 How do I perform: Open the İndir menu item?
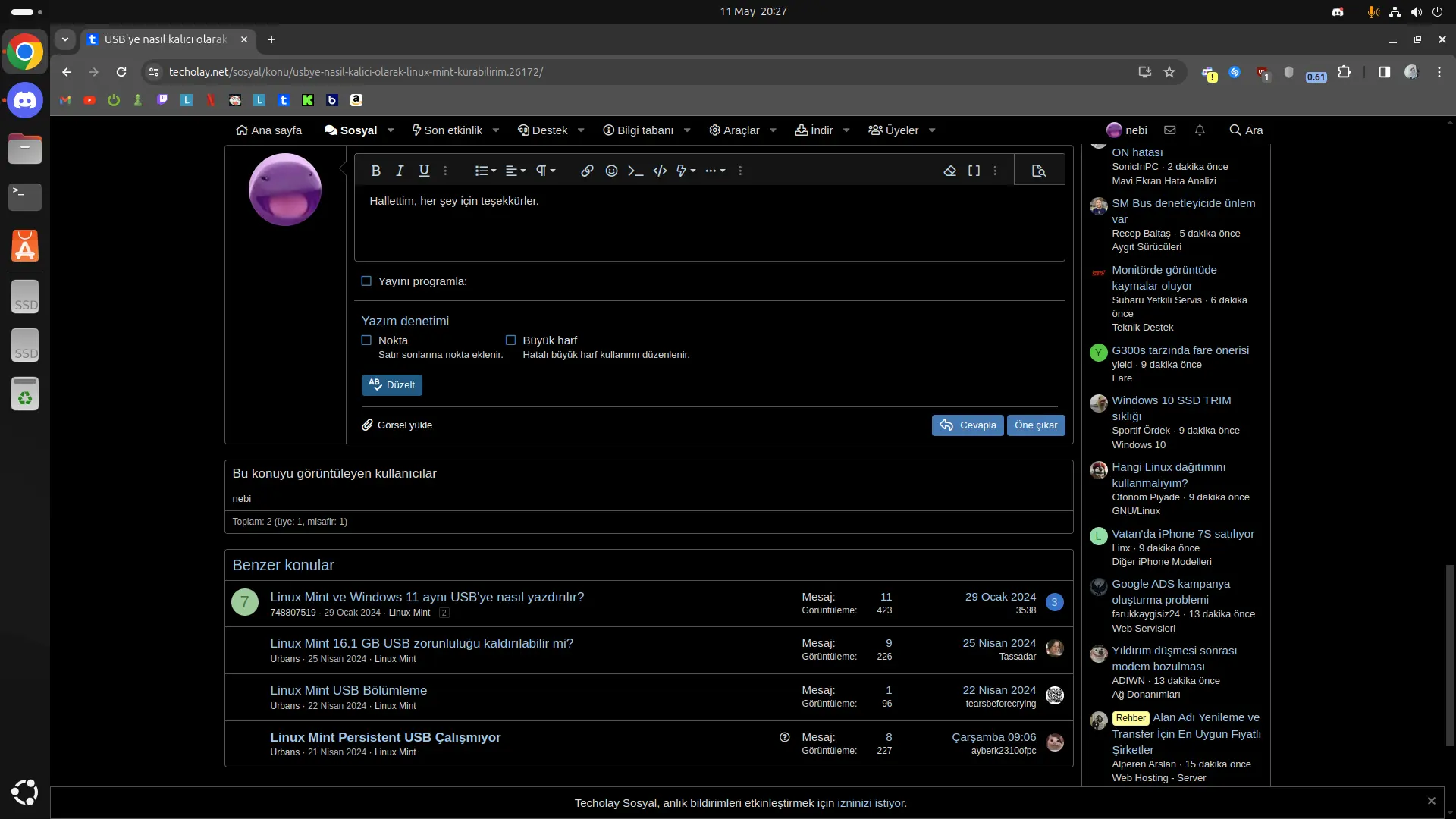(814, 130)
